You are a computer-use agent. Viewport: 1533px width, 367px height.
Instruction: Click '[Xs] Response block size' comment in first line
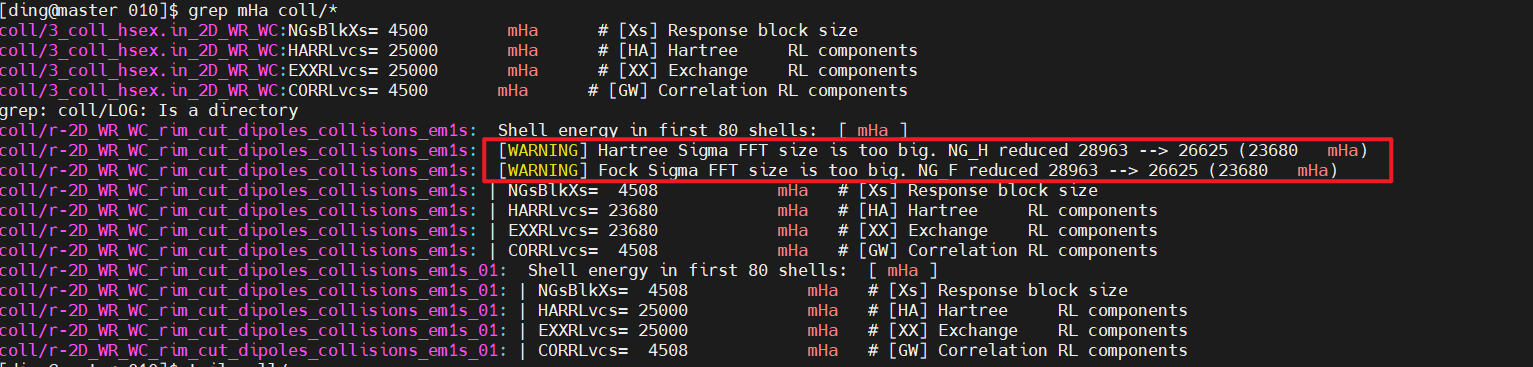(x=738, y=31)
